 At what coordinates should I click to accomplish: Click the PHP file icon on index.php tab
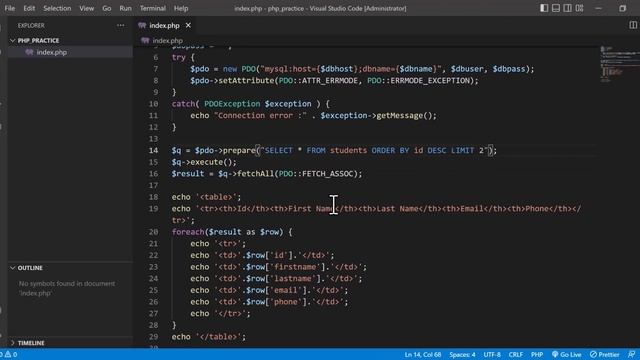coord(142,25)
